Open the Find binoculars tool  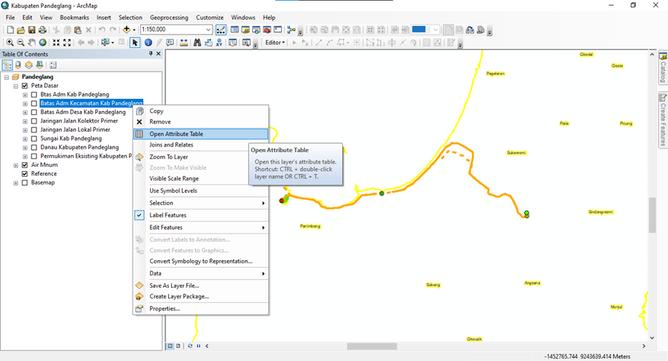[197, 43]
